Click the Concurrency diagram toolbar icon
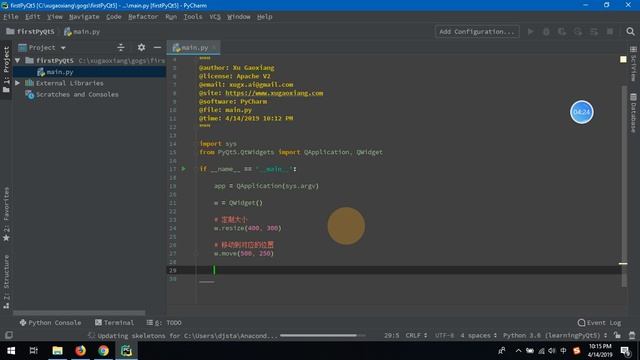 (x=594, y=31)
